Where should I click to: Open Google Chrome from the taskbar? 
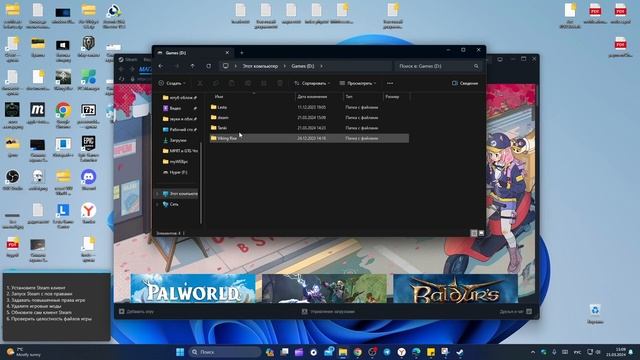(358, 352)
